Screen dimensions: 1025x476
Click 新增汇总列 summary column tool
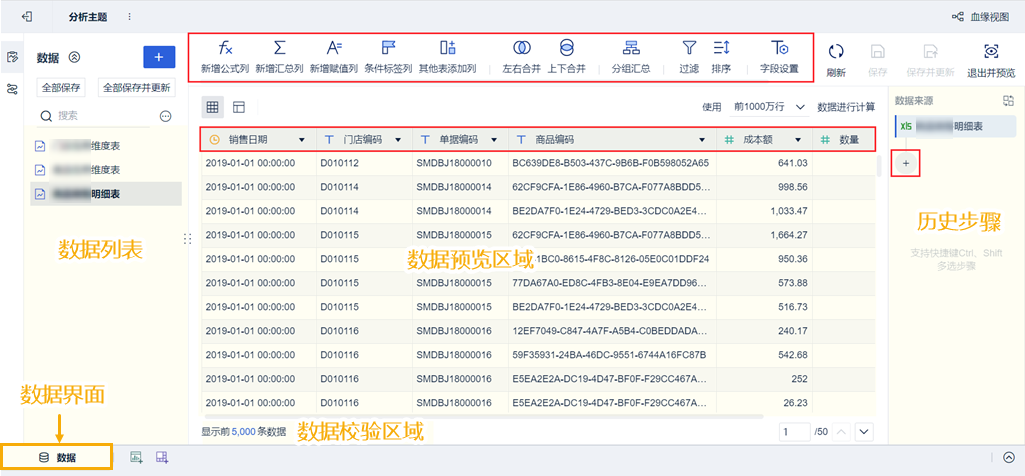coord(279,56)
